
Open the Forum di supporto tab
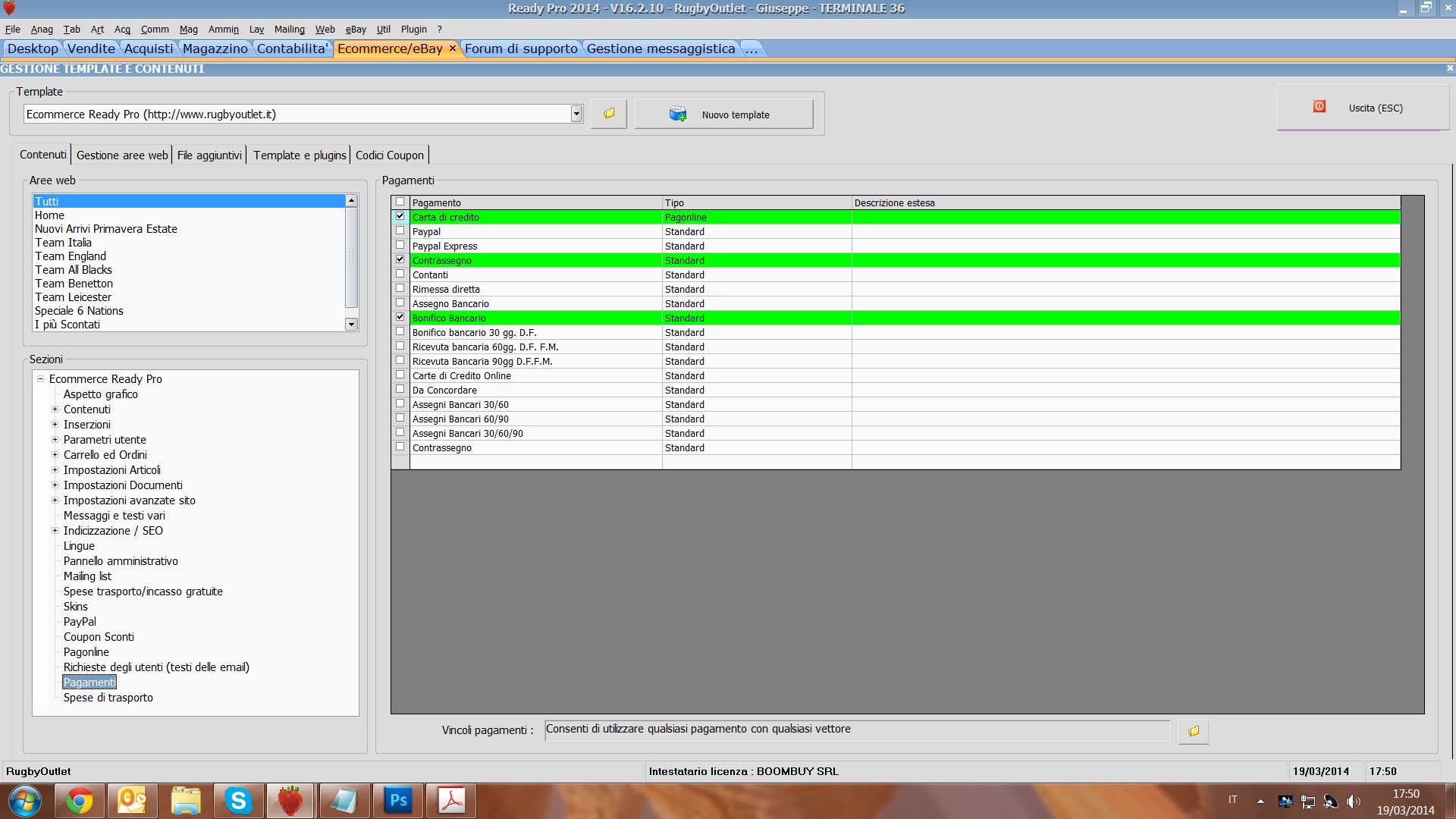click(x=521, y=49)
